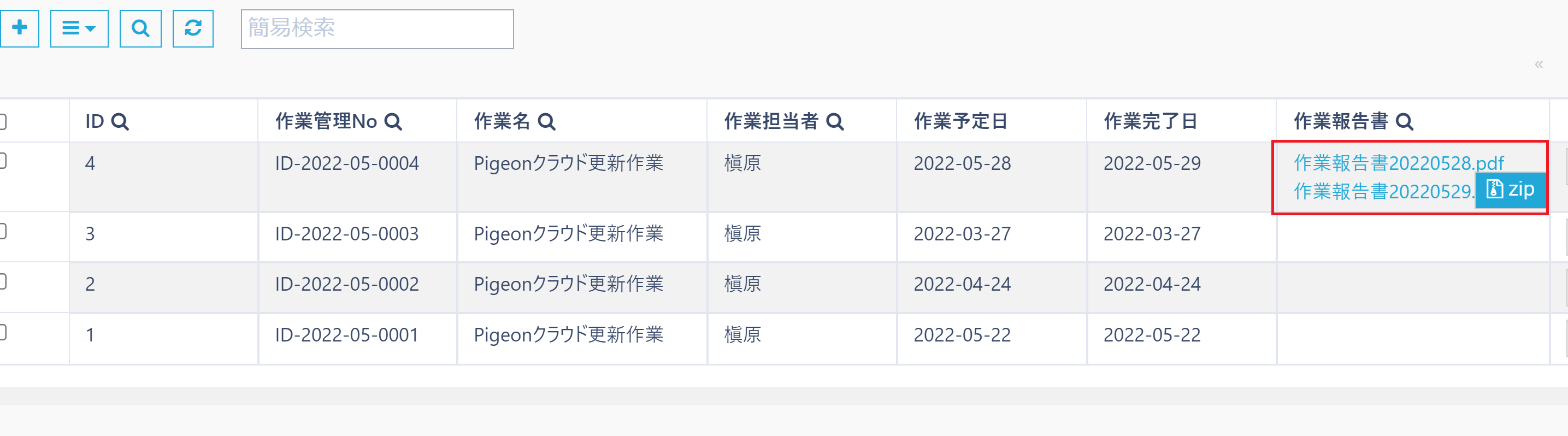
Task: Open column search for 作業名
Action: tap(546, 122)
